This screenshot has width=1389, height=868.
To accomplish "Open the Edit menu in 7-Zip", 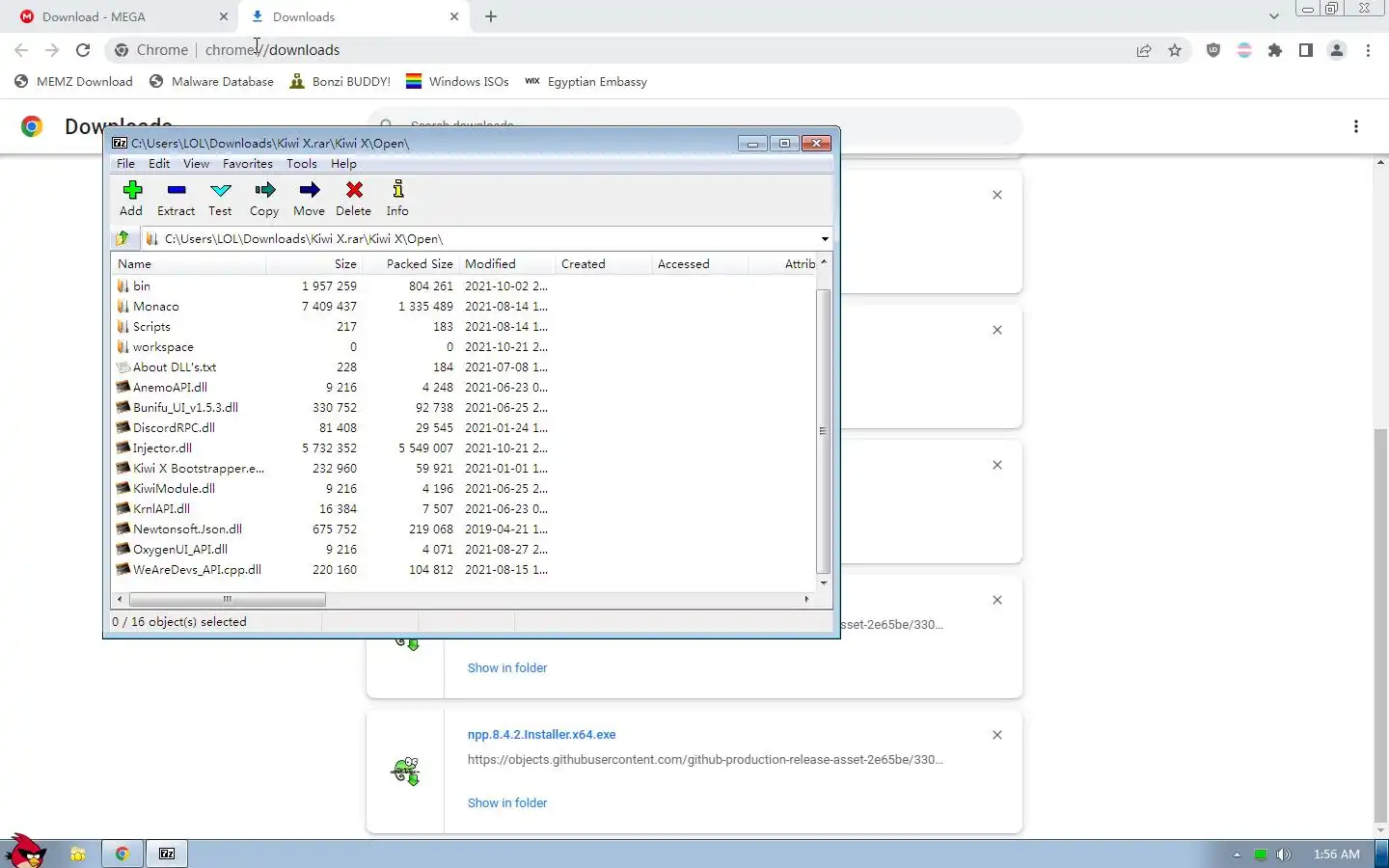I will pyautogui.click(x=159, y=164).
